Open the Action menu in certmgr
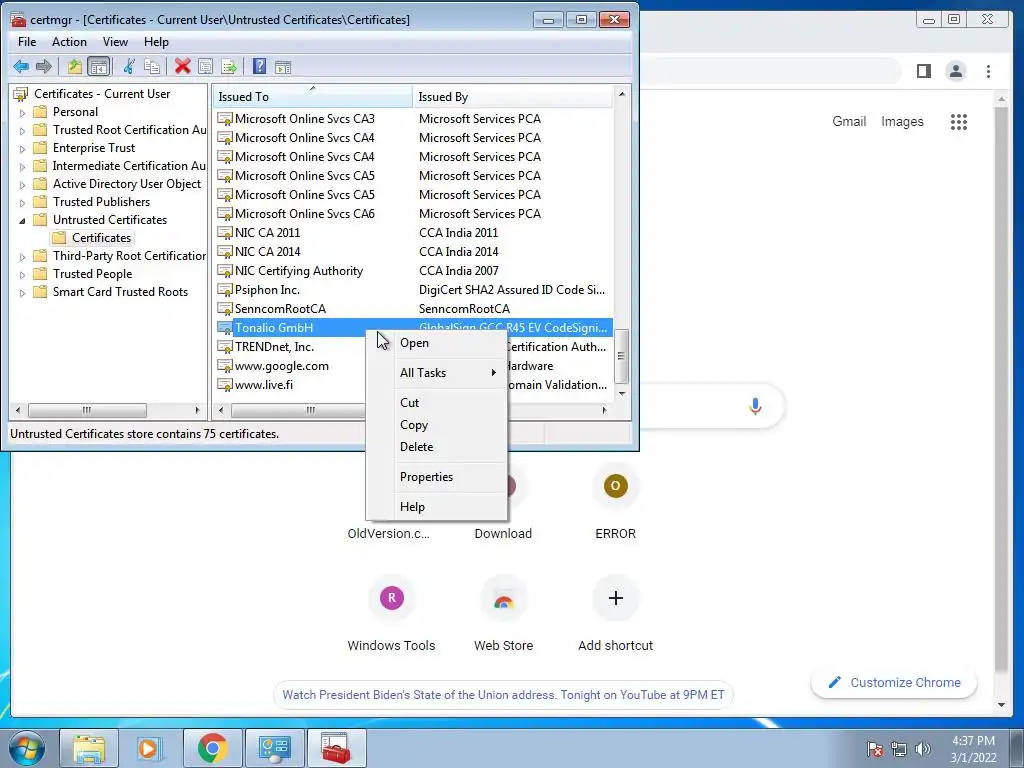Screen dimensions: 1024x768 pos(69,42)
